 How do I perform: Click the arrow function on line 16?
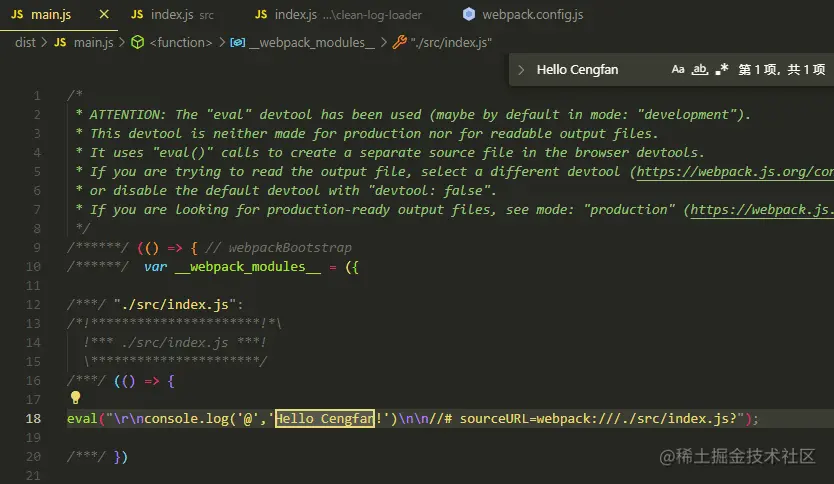144,381
